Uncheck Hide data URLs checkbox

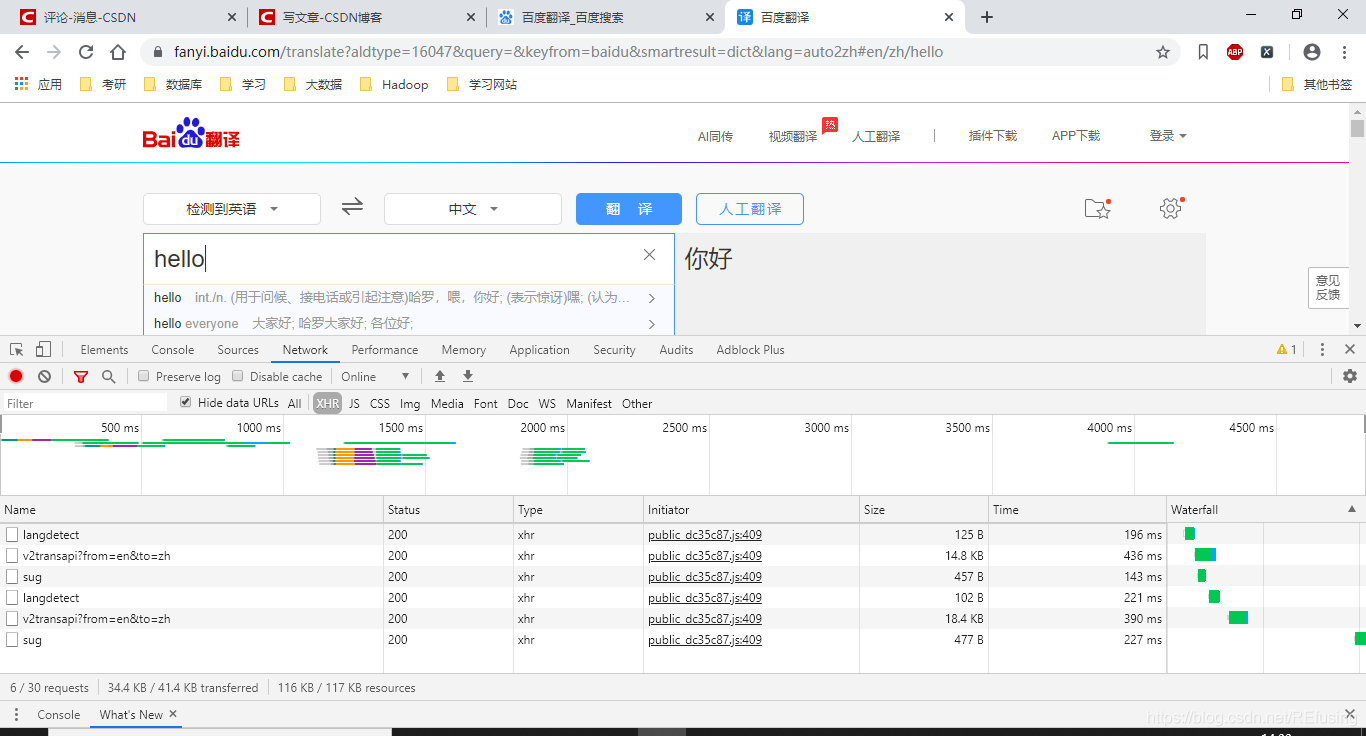185,402
